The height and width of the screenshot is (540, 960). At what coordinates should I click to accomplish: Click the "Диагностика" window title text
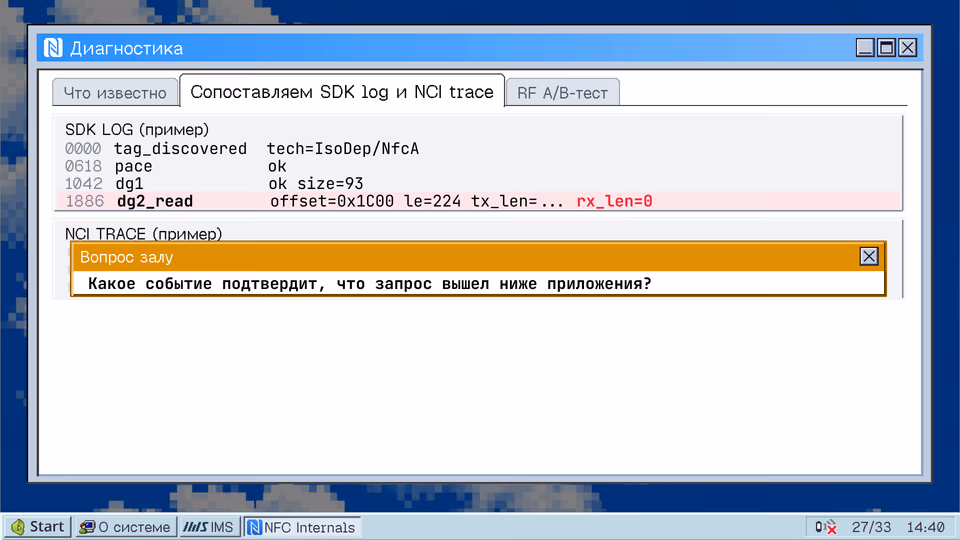click(x=126, y=48)
